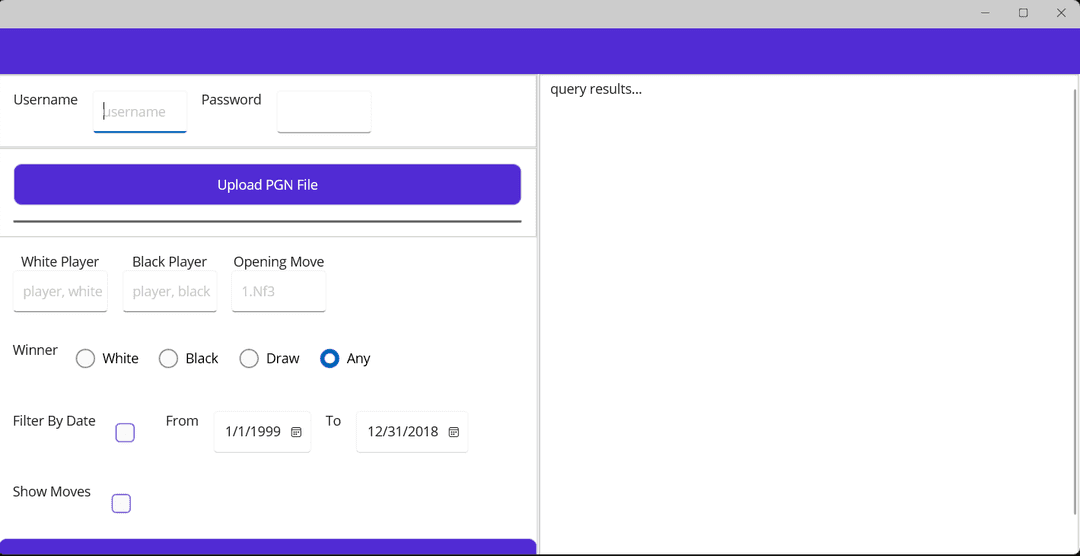Open the To date calendar picker icon
This screenshot has width=1080, height=556.
point(453,432)
